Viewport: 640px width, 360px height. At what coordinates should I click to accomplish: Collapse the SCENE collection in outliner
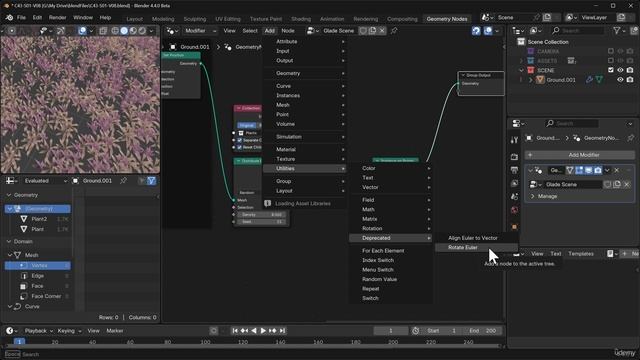coord(521,70)
